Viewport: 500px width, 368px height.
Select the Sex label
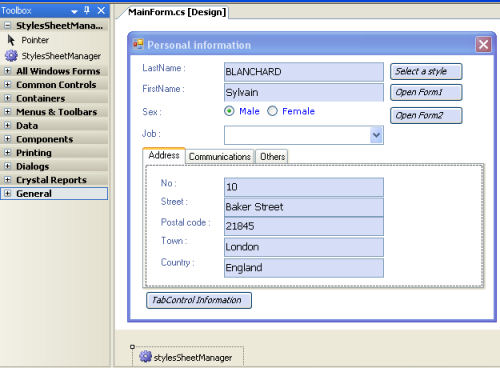point(152,112)
